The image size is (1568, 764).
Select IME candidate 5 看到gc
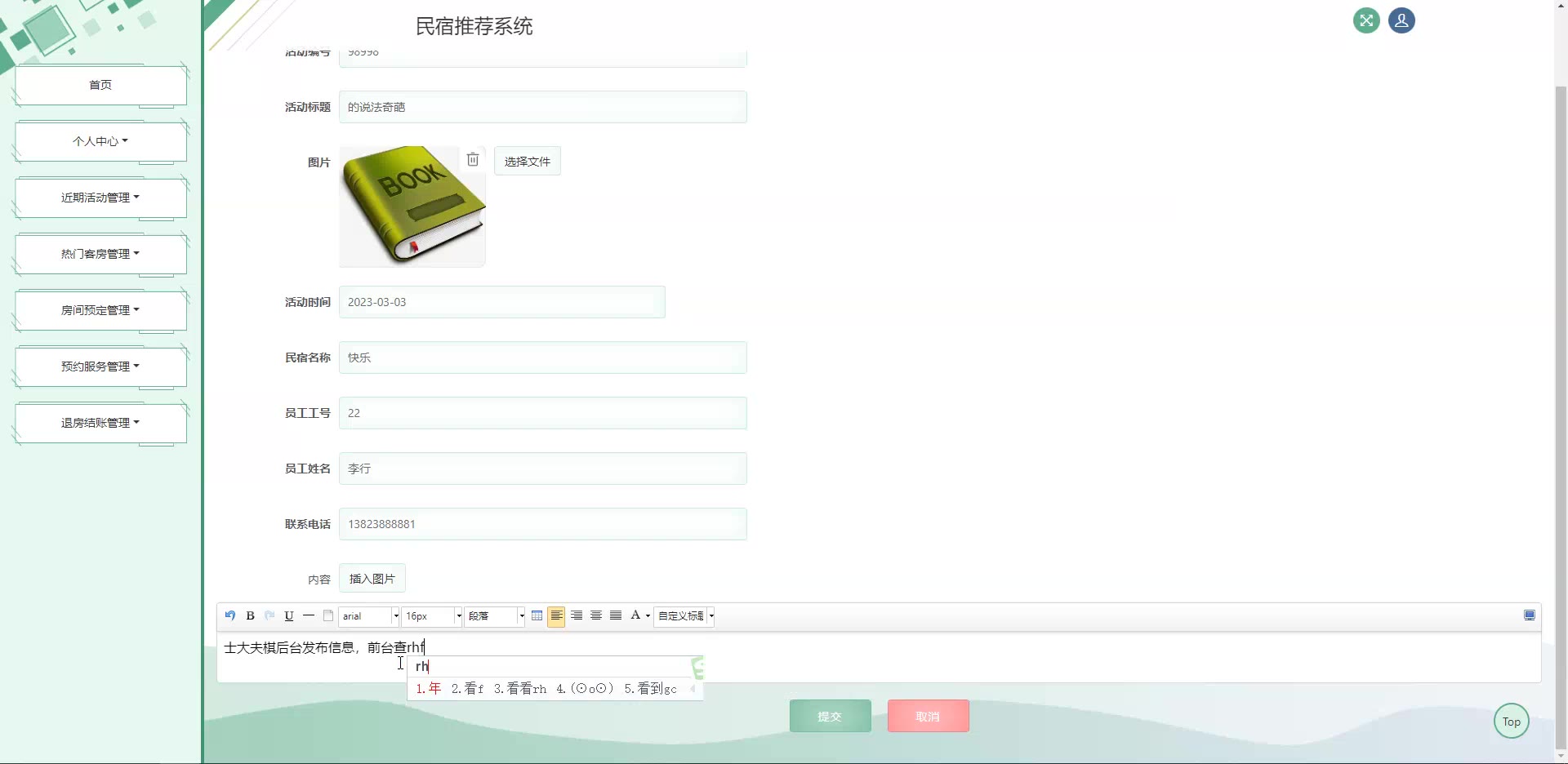651,689
